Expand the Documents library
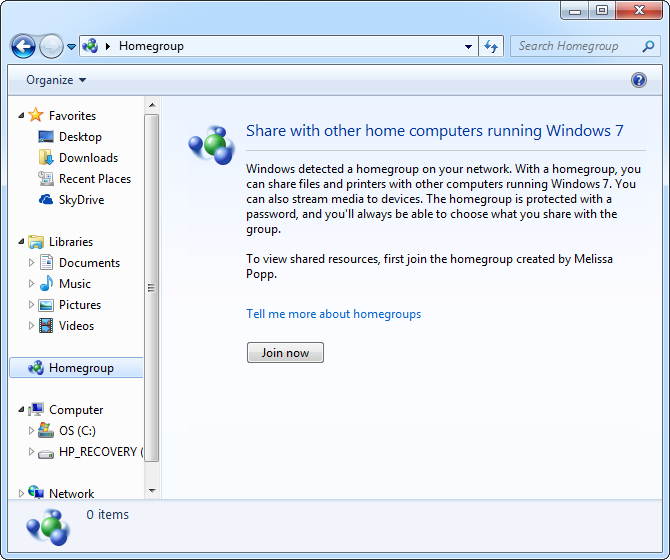The image size is (670, 560). pyautogui.click(x=31, y=262)
